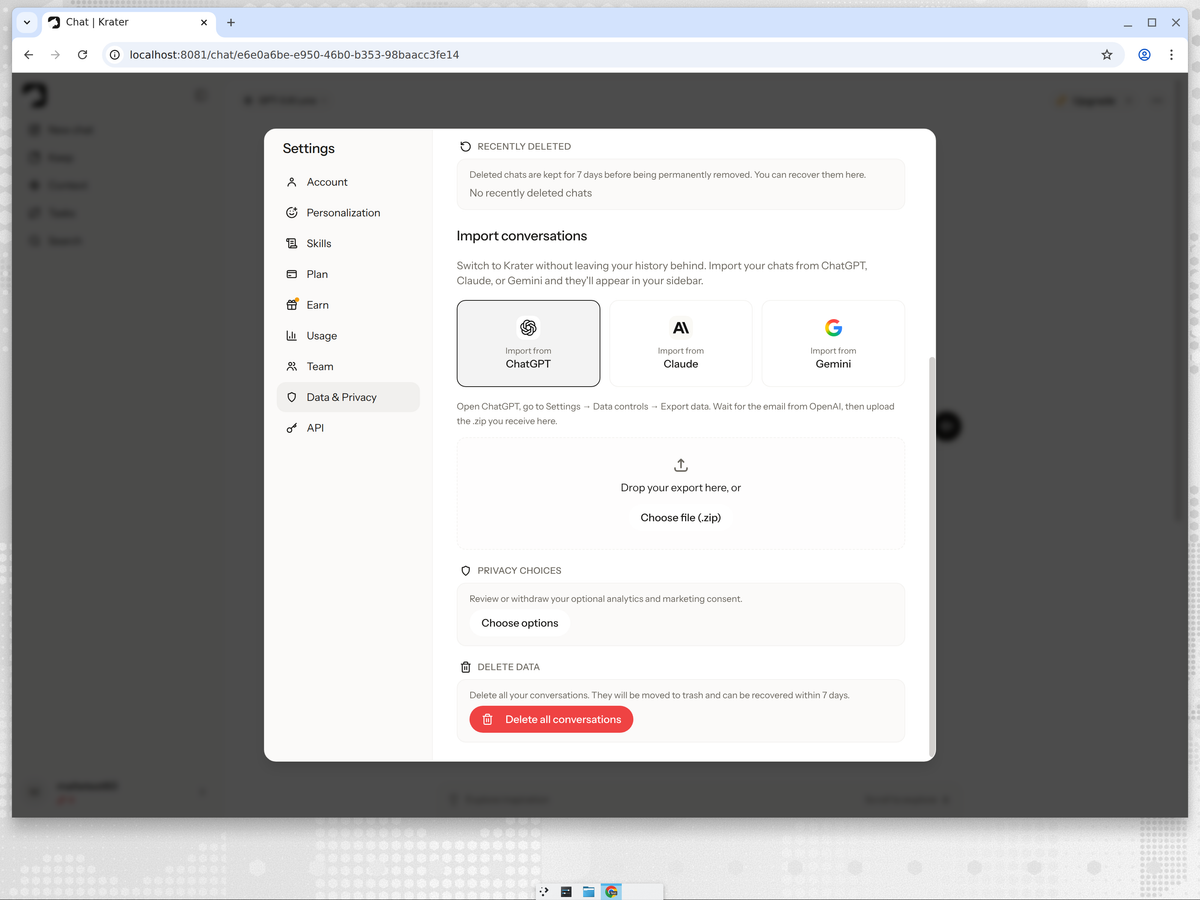
Task: Select the Import from ChatGPT card
Action: 528,343
